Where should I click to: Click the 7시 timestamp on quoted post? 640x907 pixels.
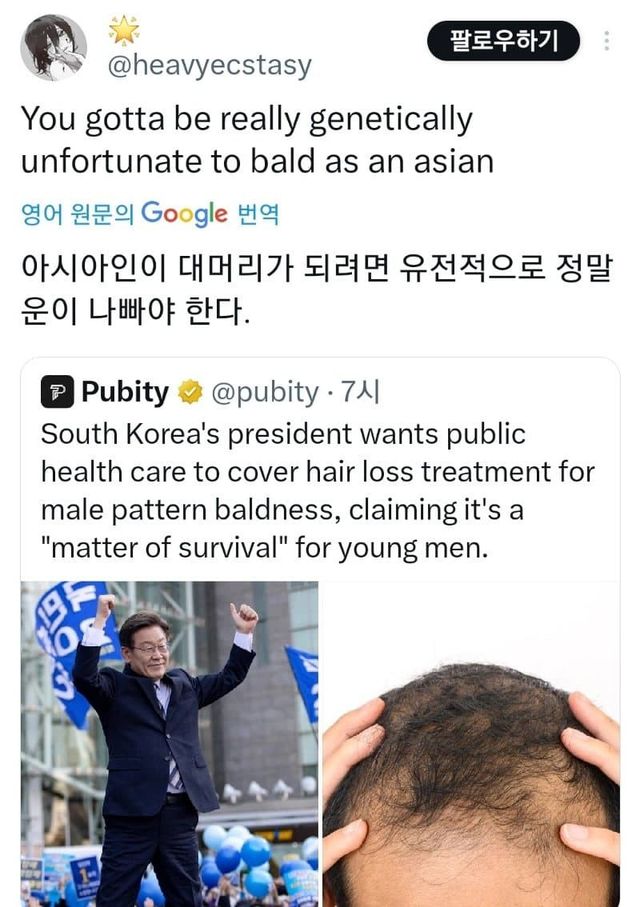[x=360, y=392]
